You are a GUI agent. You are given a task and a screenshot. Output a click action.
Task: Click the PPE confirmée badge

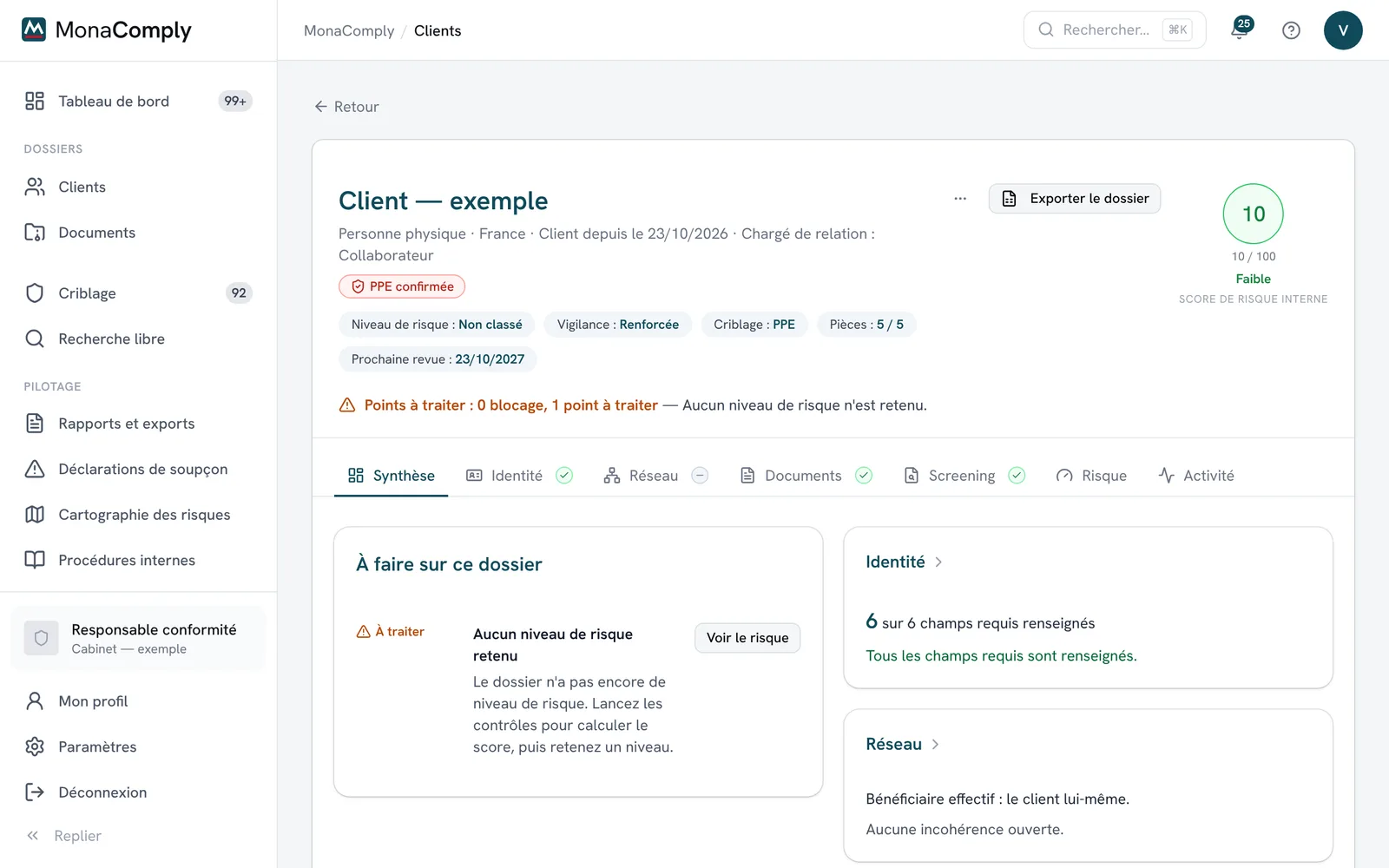pos(402,286)
